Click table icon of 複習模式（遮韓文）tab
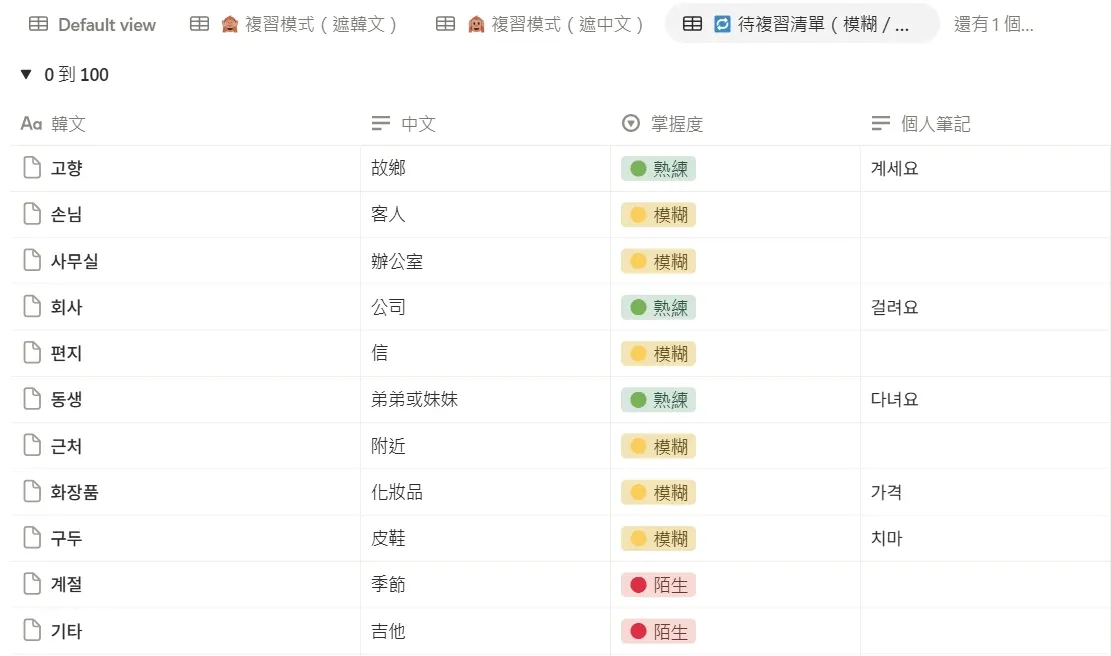This screenshot has height=656, width=1111. [x=199, y=24]
